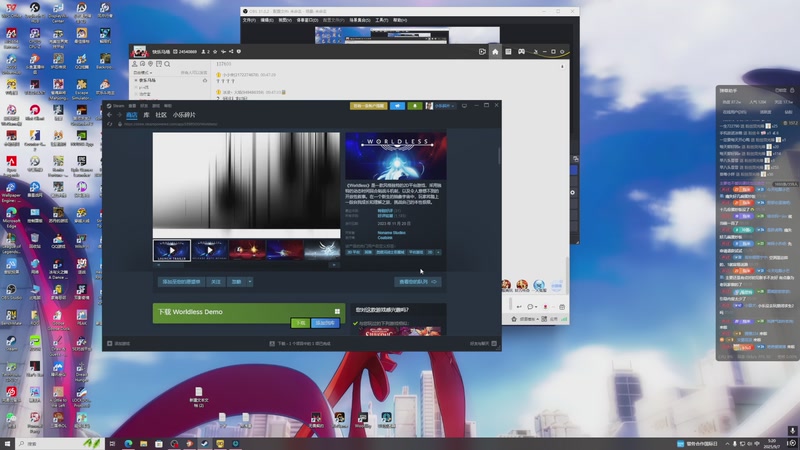This screenshot has height=450, width=800.
Task: Open the 库 tab in Steam
Action: click(146, 115)
